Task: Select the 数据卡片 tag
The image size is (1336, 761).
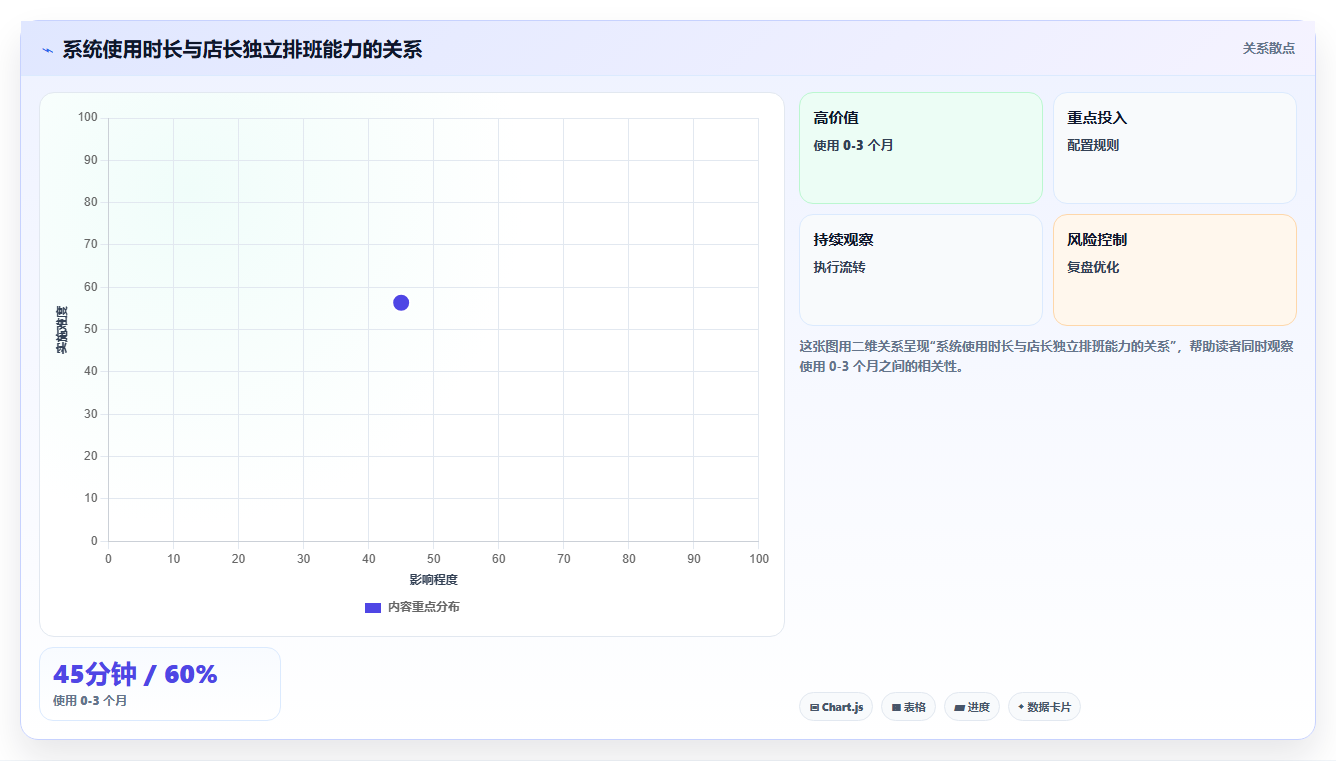Action: pyautogui.click(x=1044, y=707)
